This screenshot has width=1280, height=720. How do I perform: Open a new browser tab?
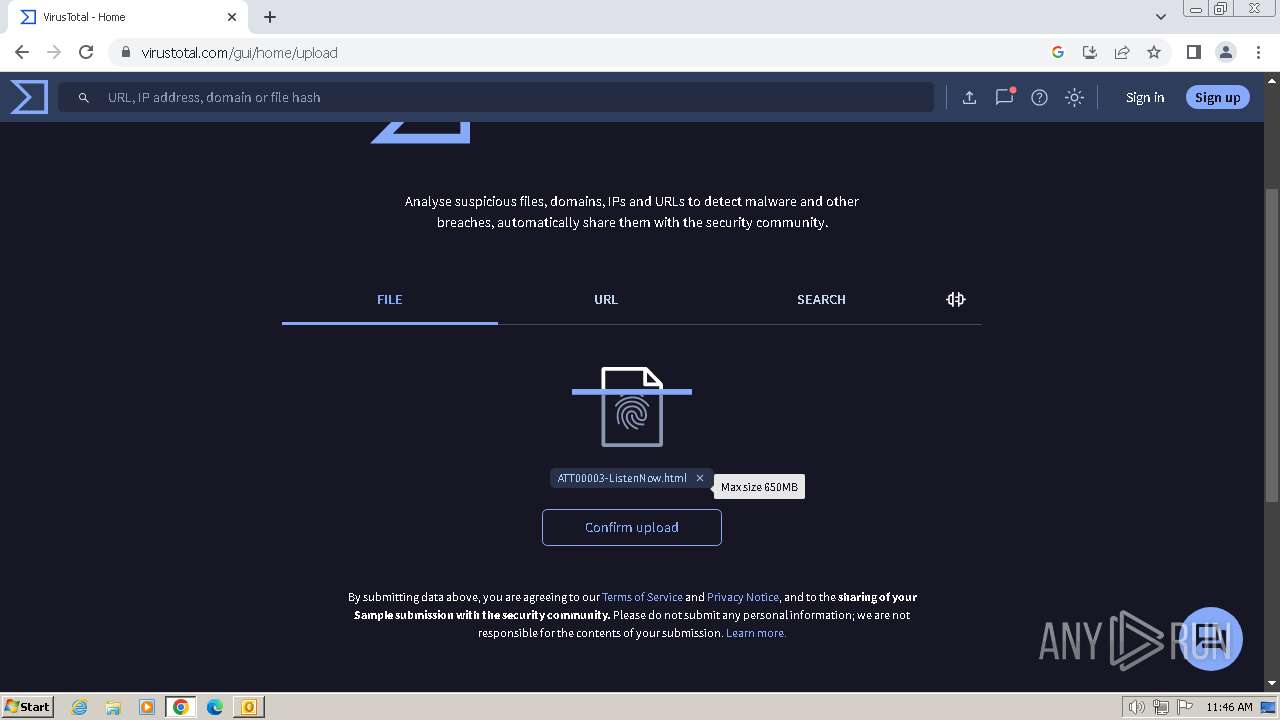tap(270, 17)
